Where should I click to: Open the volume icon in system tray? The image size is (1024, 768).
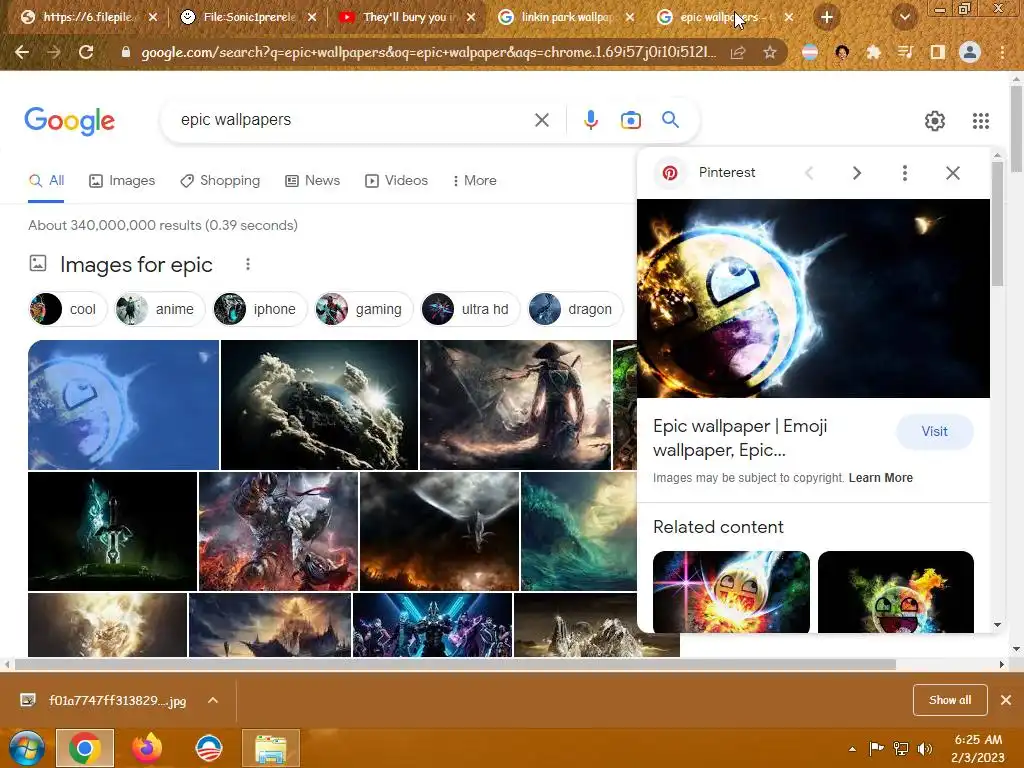(924, 748)
